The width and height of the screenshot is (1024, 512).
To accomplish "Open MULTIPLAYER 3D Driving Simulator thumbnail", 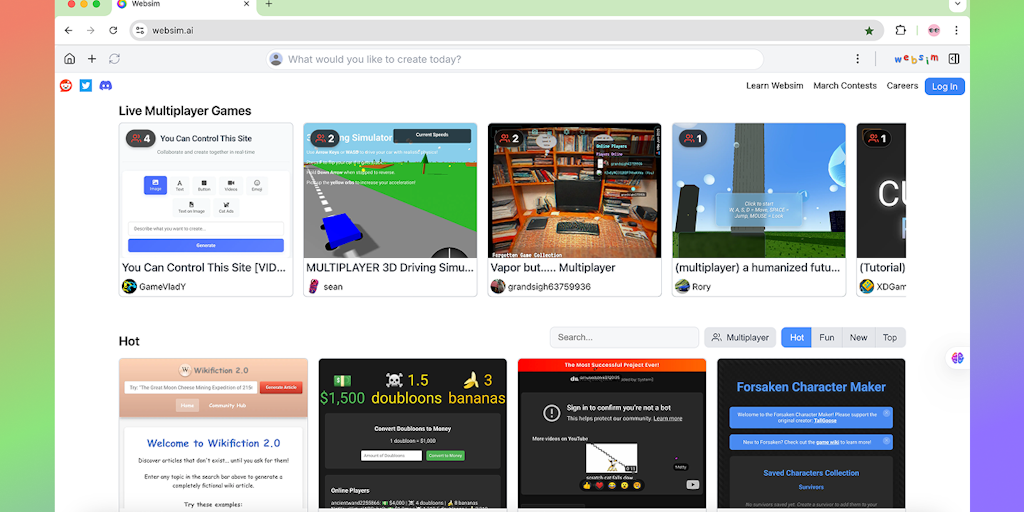I will click(390, 190).
